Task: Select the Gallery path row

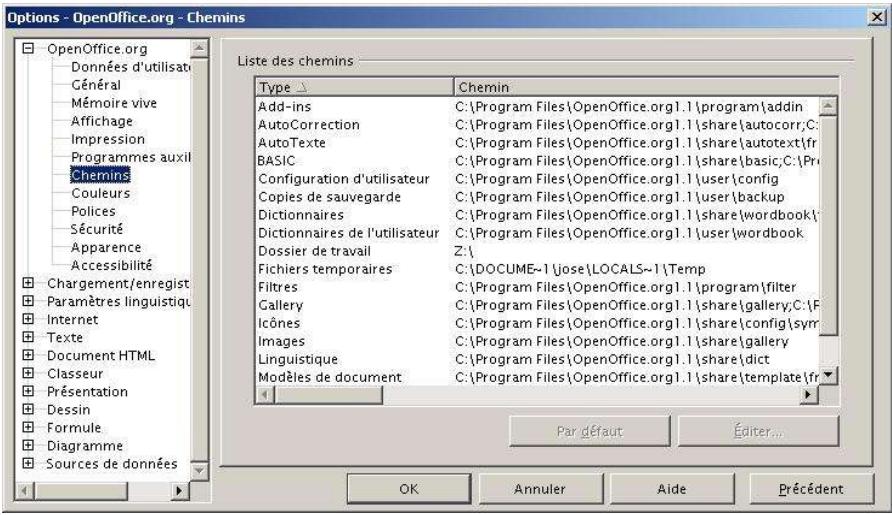Action: 538,305
